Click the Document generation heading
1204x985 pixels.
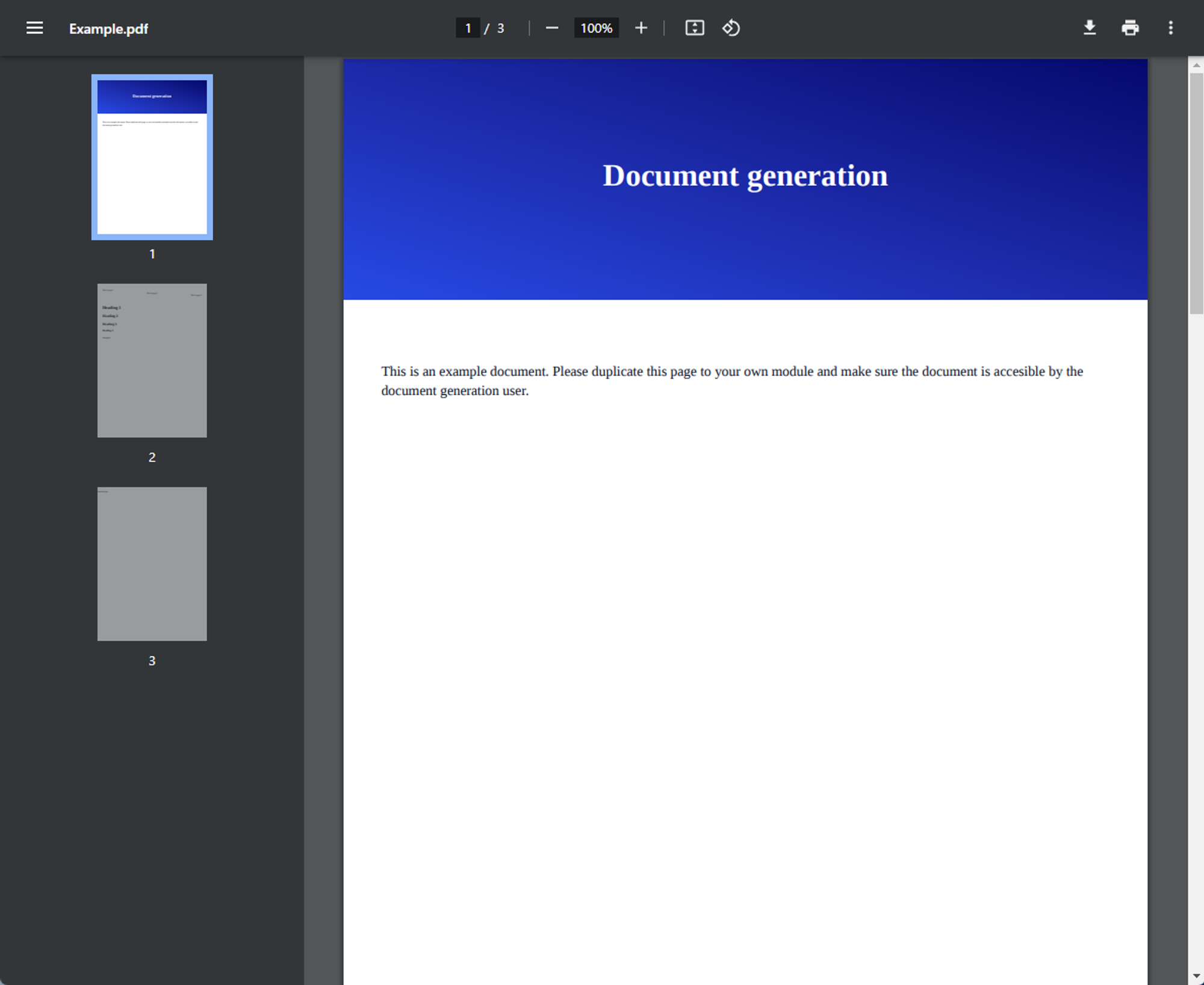[745, 176]
